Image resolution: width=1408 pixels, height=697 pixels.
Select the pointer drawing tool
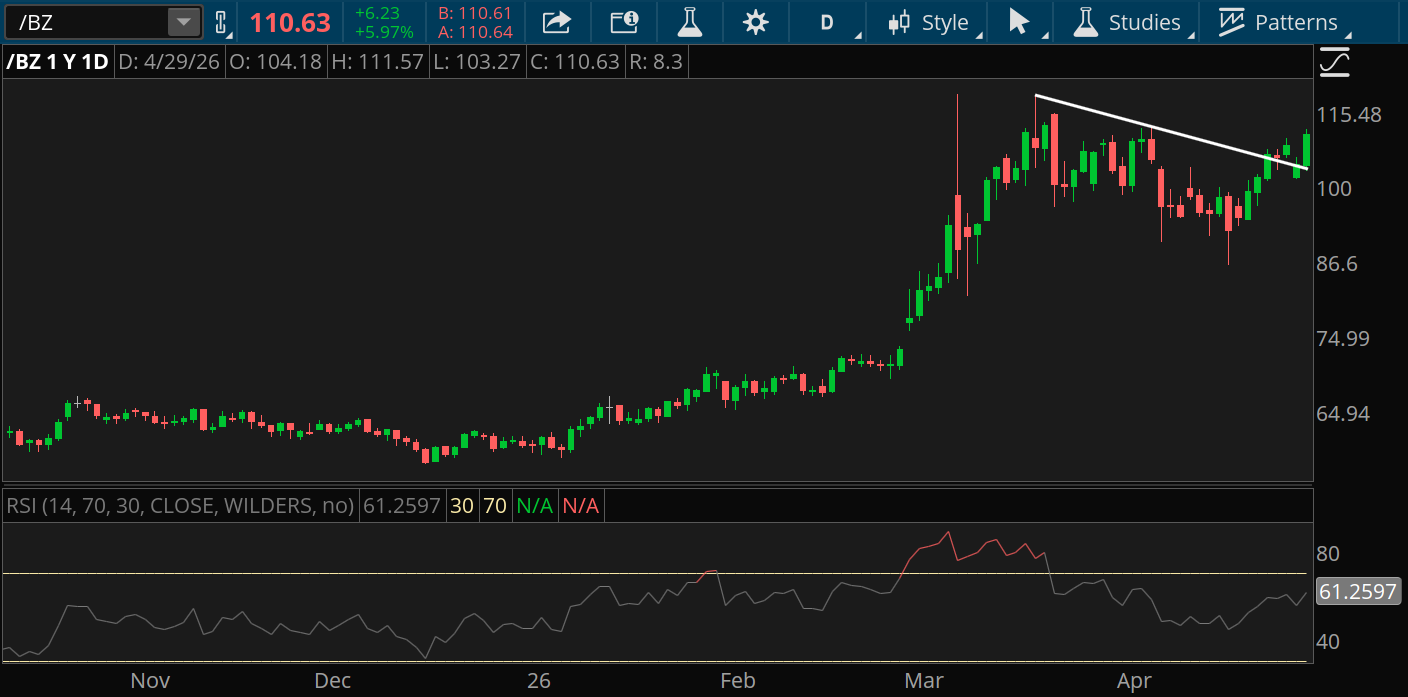click(1020, 22)
